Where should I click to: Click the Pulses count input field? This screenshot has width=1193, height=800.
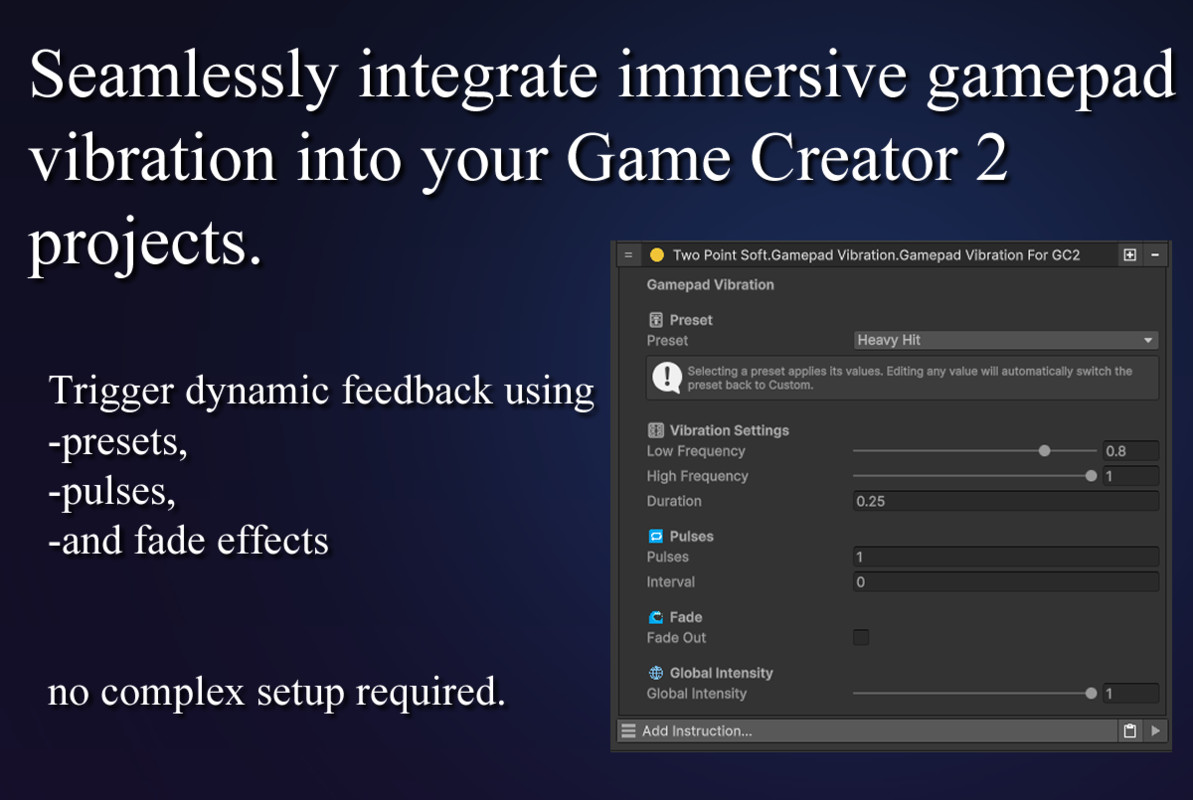[x=1006, y=556]
